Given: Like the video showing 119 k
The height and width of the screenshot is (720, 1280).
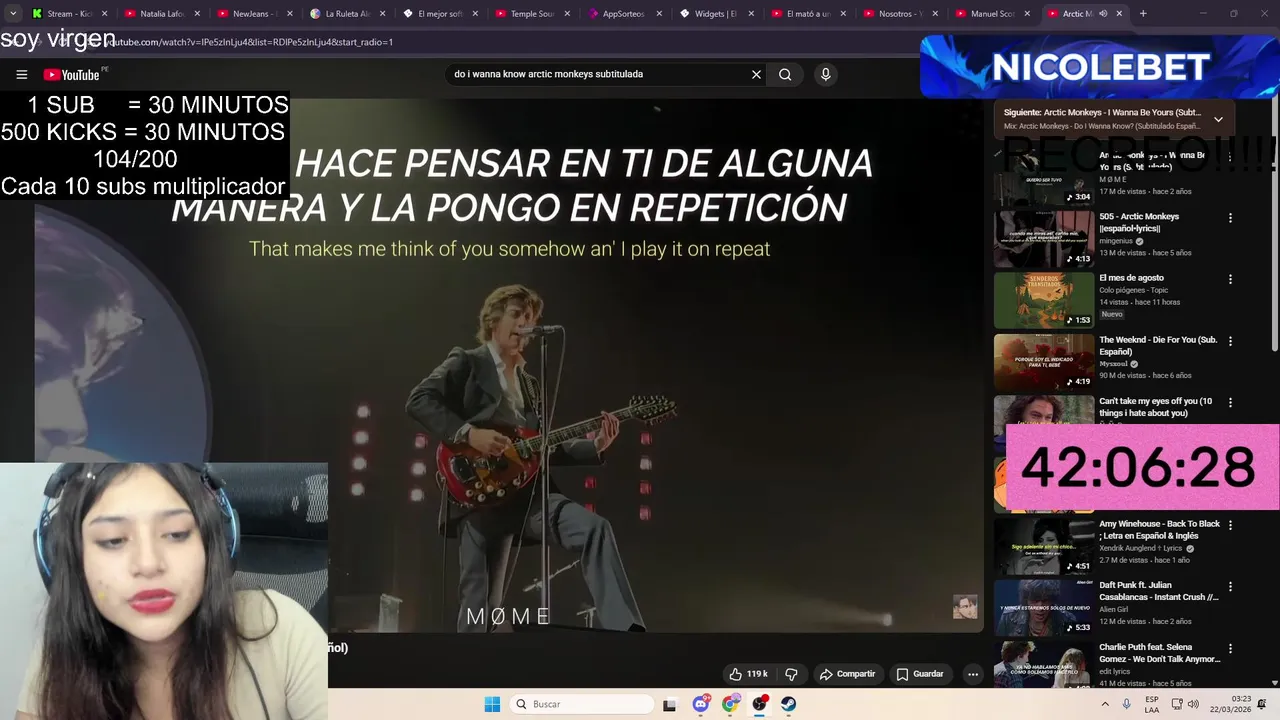Looking at the screenshot, I should (748, 674).
